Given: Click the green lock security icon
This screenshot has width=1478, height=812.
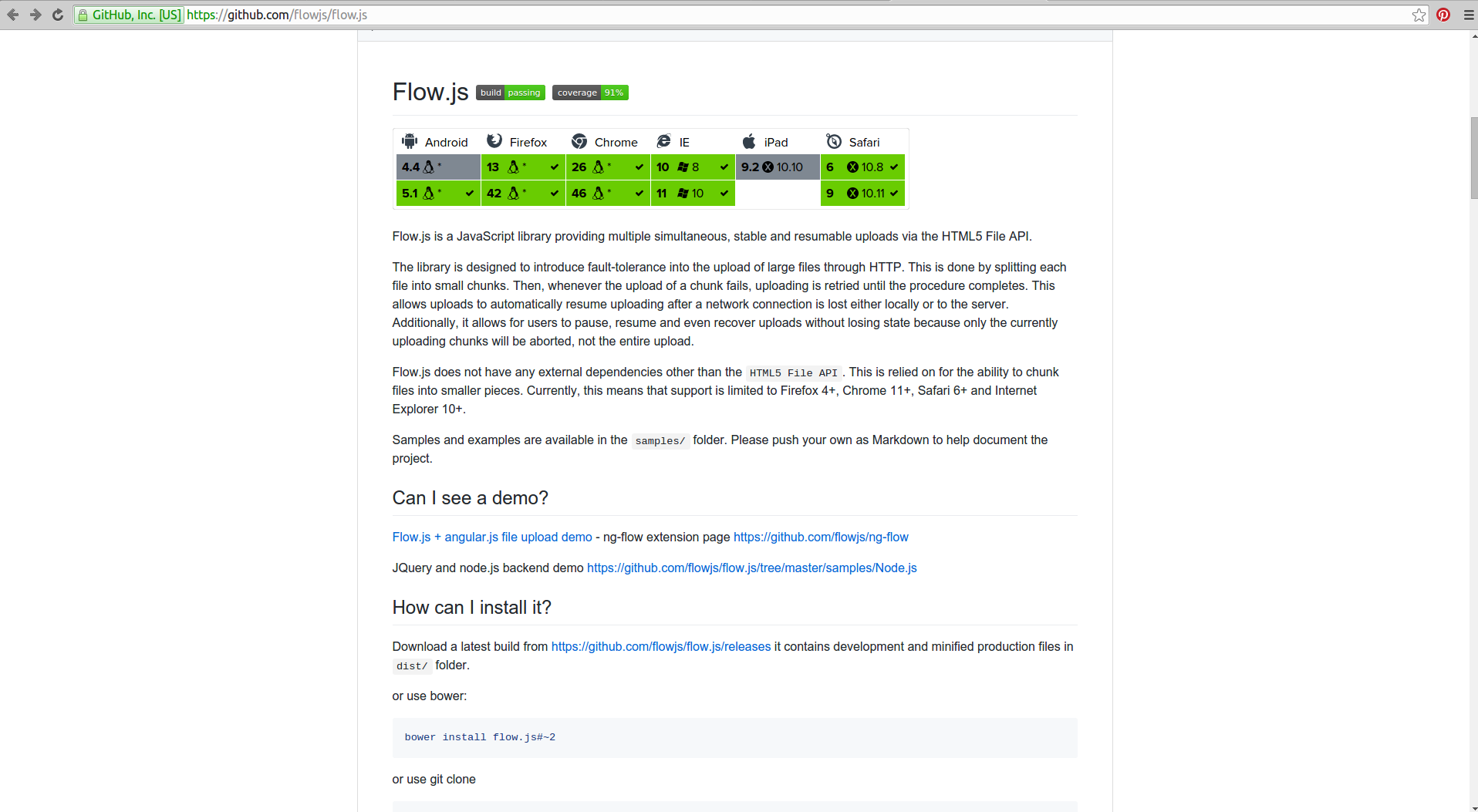Looking at the screenshot, I should coord(83,15).
